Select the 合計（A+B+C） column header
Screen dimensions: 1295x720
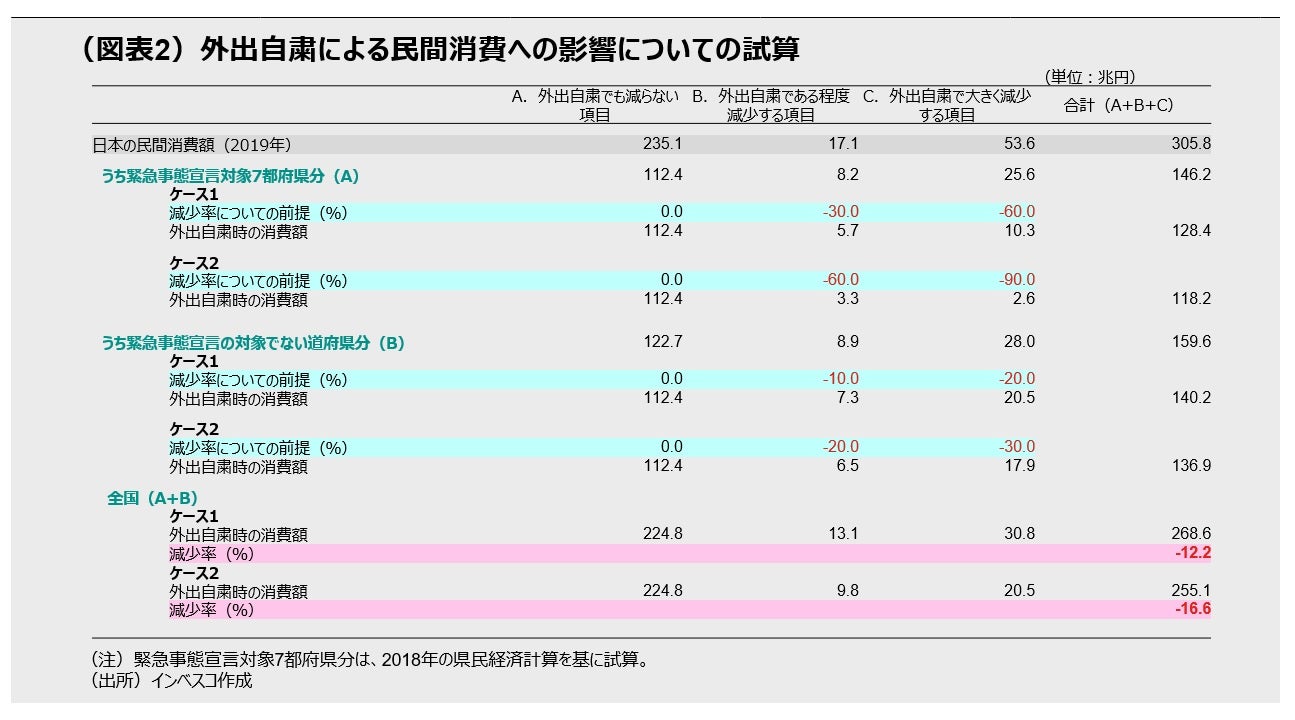coord(1119,105)
